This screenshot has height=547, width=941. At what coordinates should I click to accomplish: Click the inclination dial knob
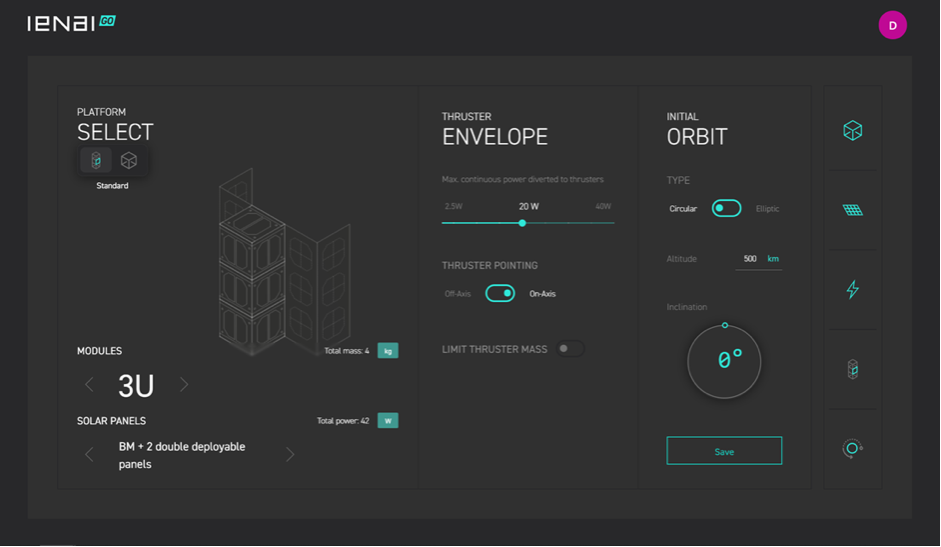pos(725,325)
